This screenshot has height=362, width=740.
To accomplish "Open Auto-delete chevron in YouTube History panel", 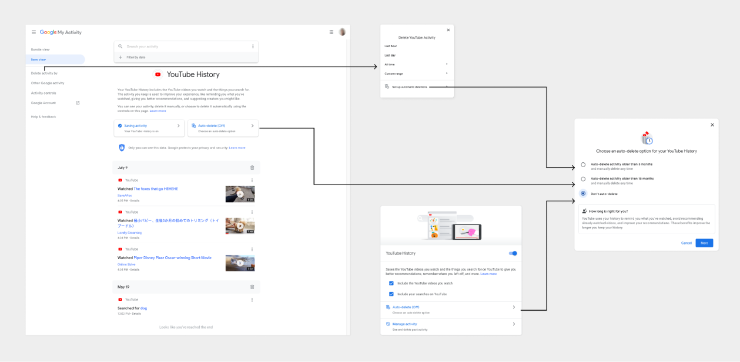I will tap(513, 307).
